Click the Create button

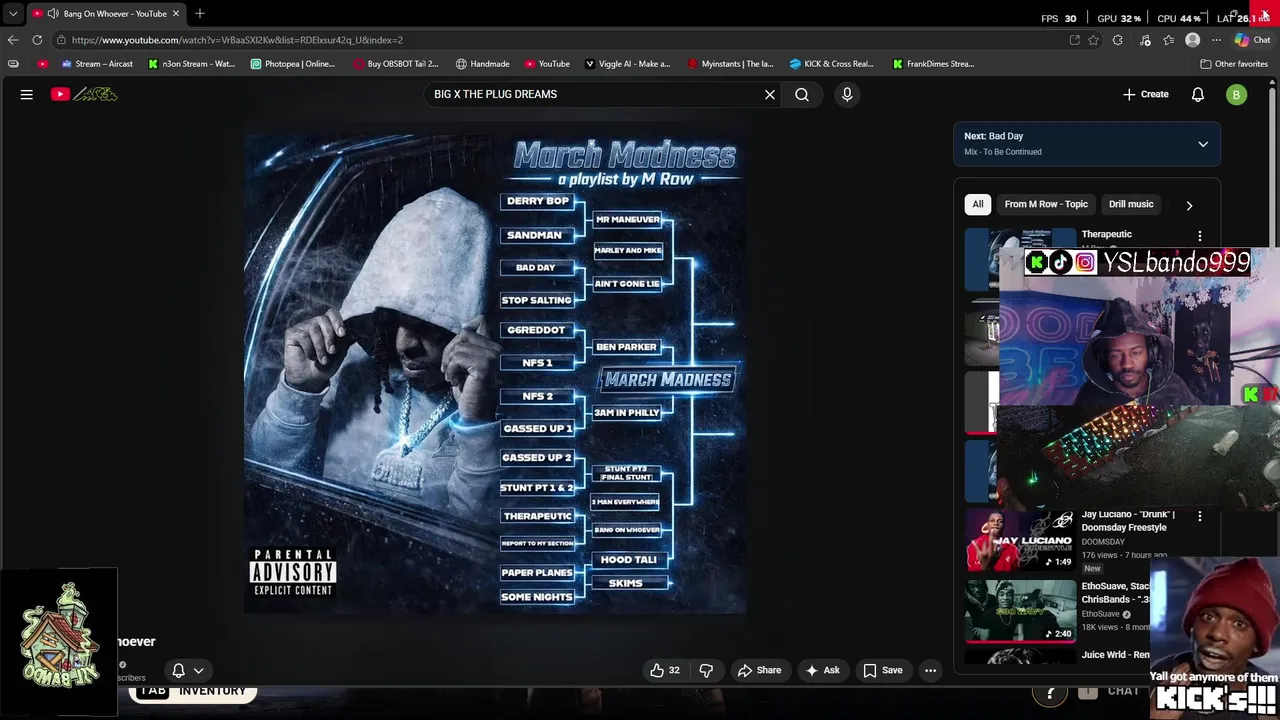(1145, 94)
